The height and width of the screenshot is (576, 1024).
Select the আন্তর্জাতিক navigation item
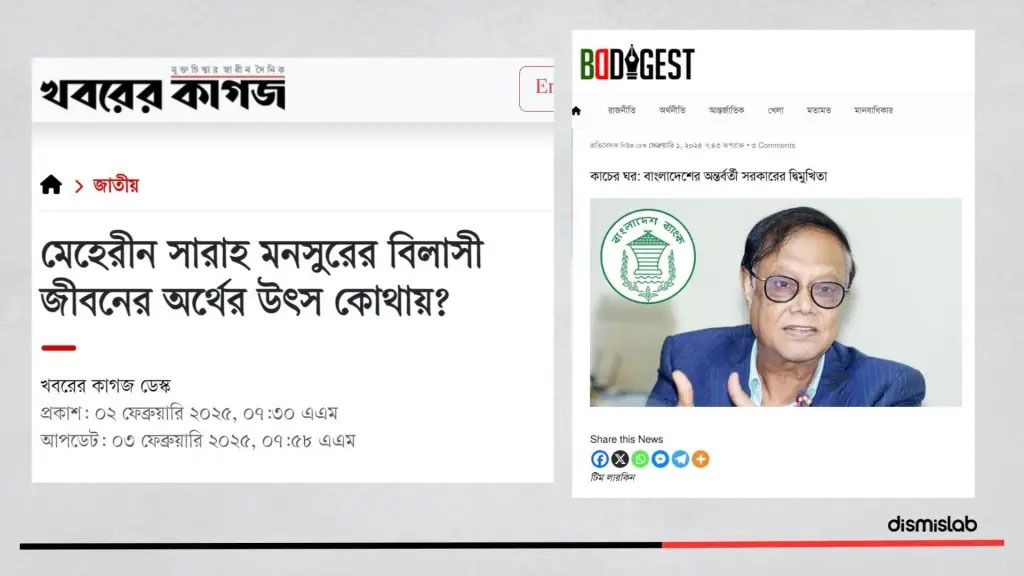[x=727, y=110]
